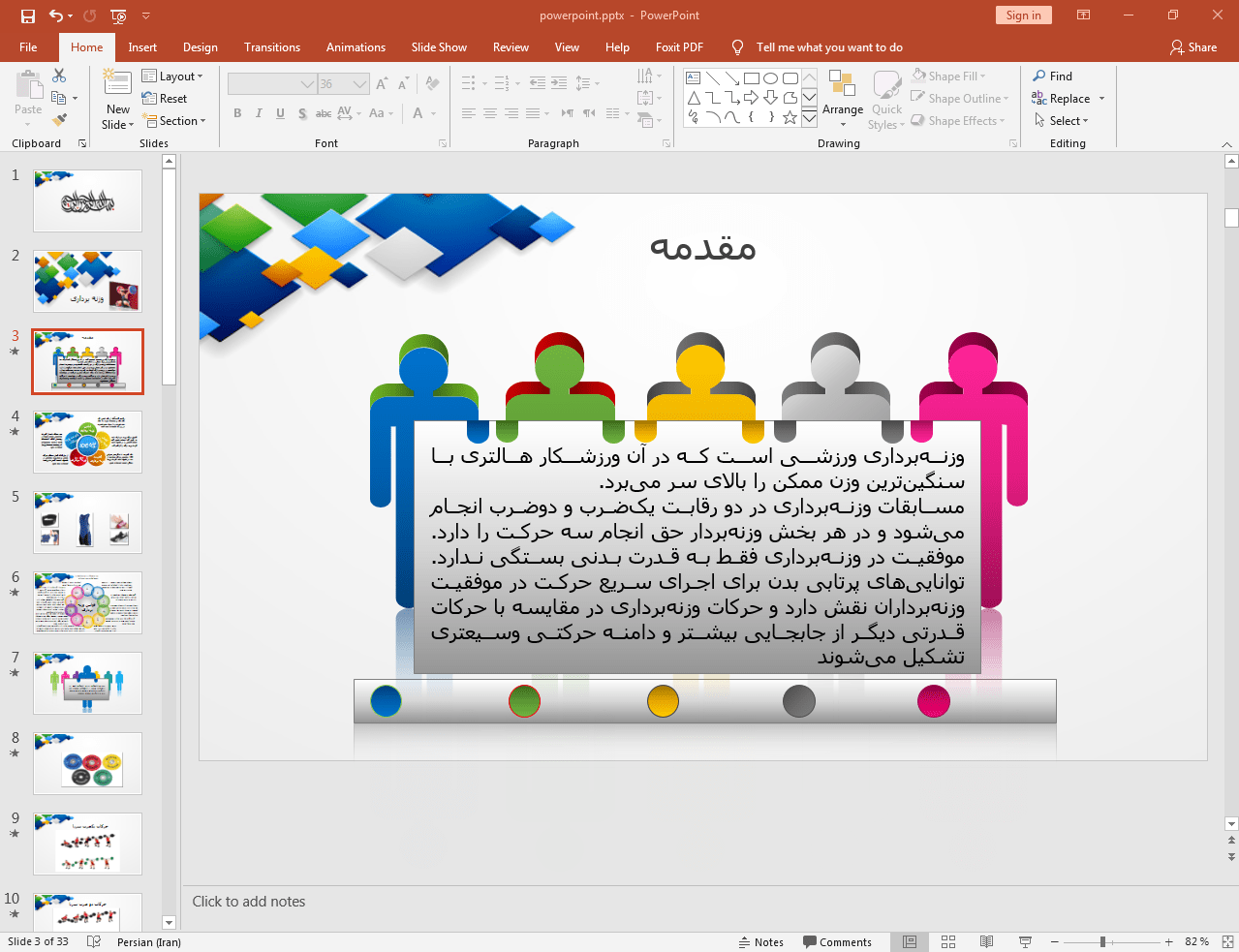Image resolution: width=1239 pixels, height=952 pixels.
Task: Start Slide Show from the status bar
Action: (x=1025, y=941)
